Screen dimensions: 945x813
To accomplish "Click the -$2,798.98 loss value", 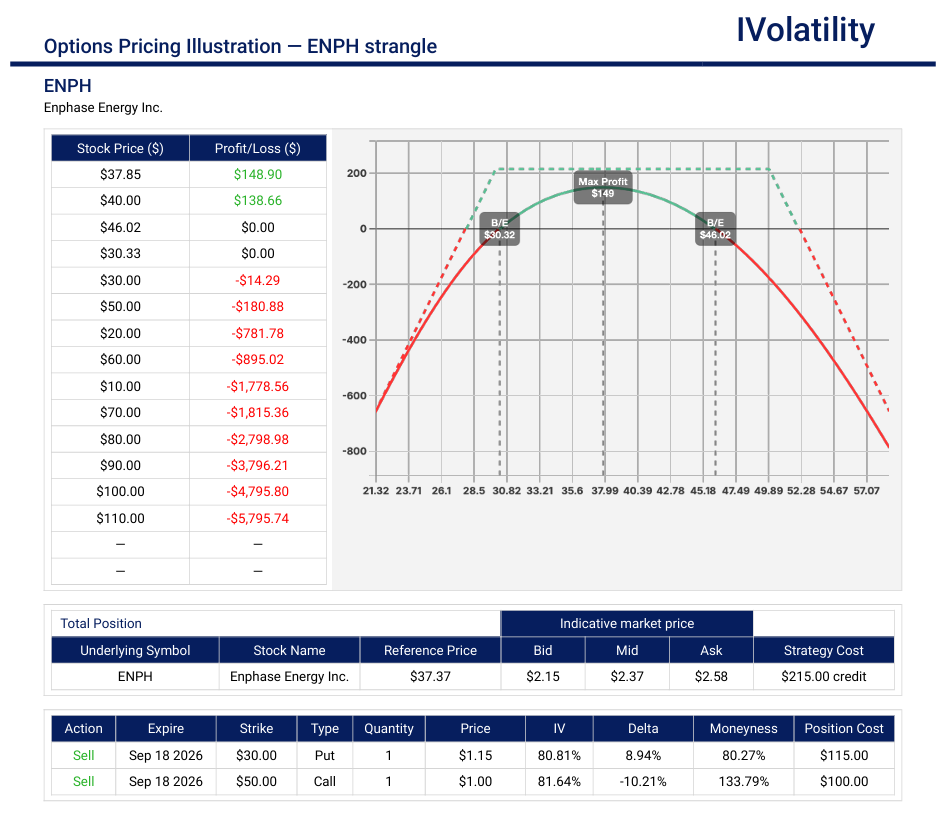I will coord(258,439).
